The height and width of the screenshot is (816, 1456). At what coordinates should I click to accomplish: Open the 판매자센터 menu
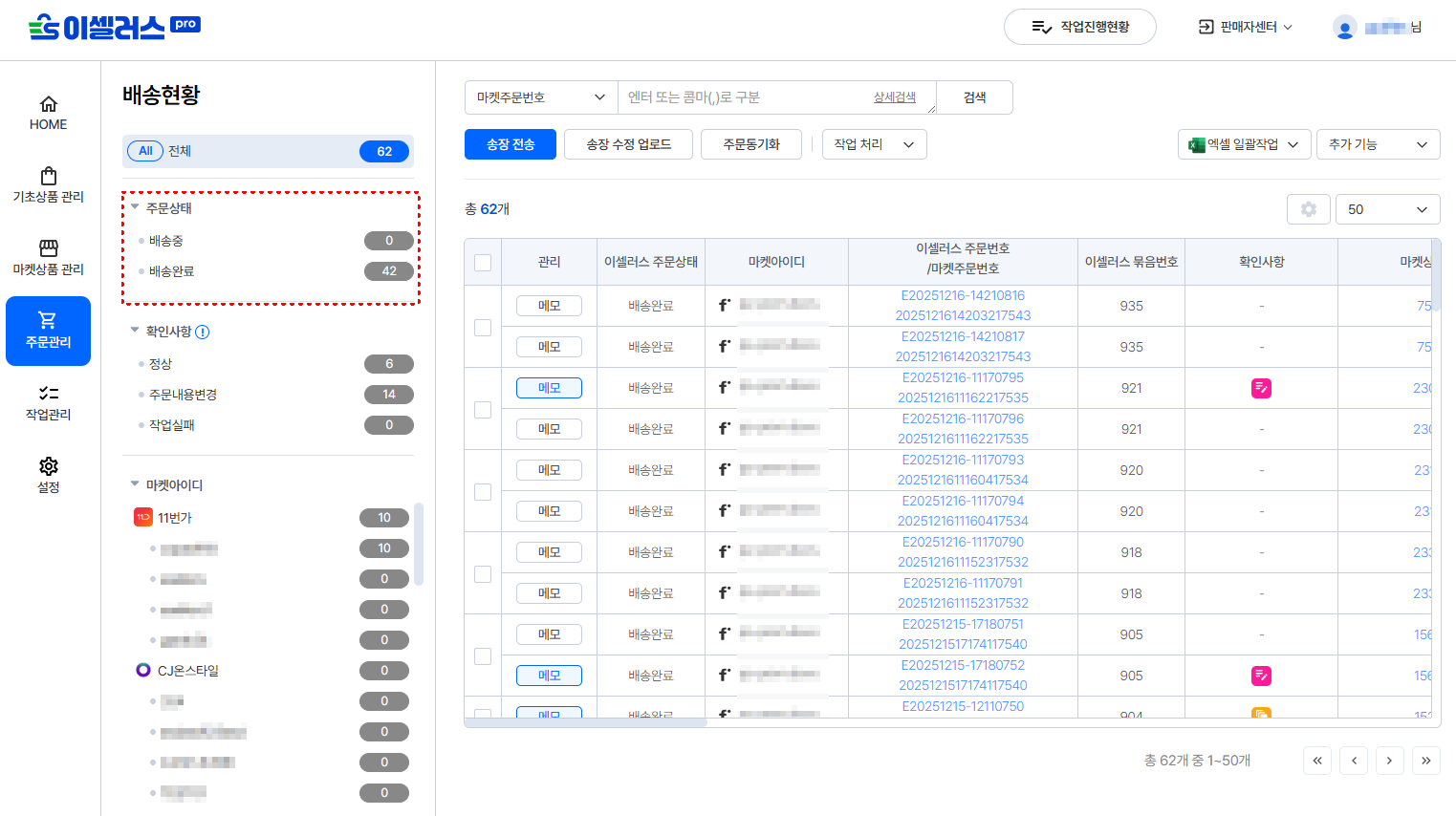pyautogui.click(x=1246, y=27)
